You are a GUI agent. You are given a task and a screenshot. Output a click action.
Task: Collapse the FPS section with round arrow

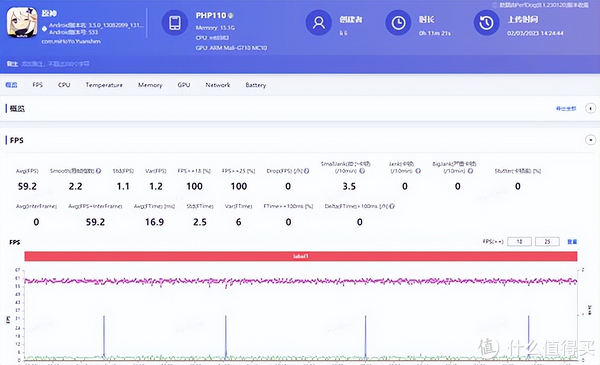tap(590, 140)
